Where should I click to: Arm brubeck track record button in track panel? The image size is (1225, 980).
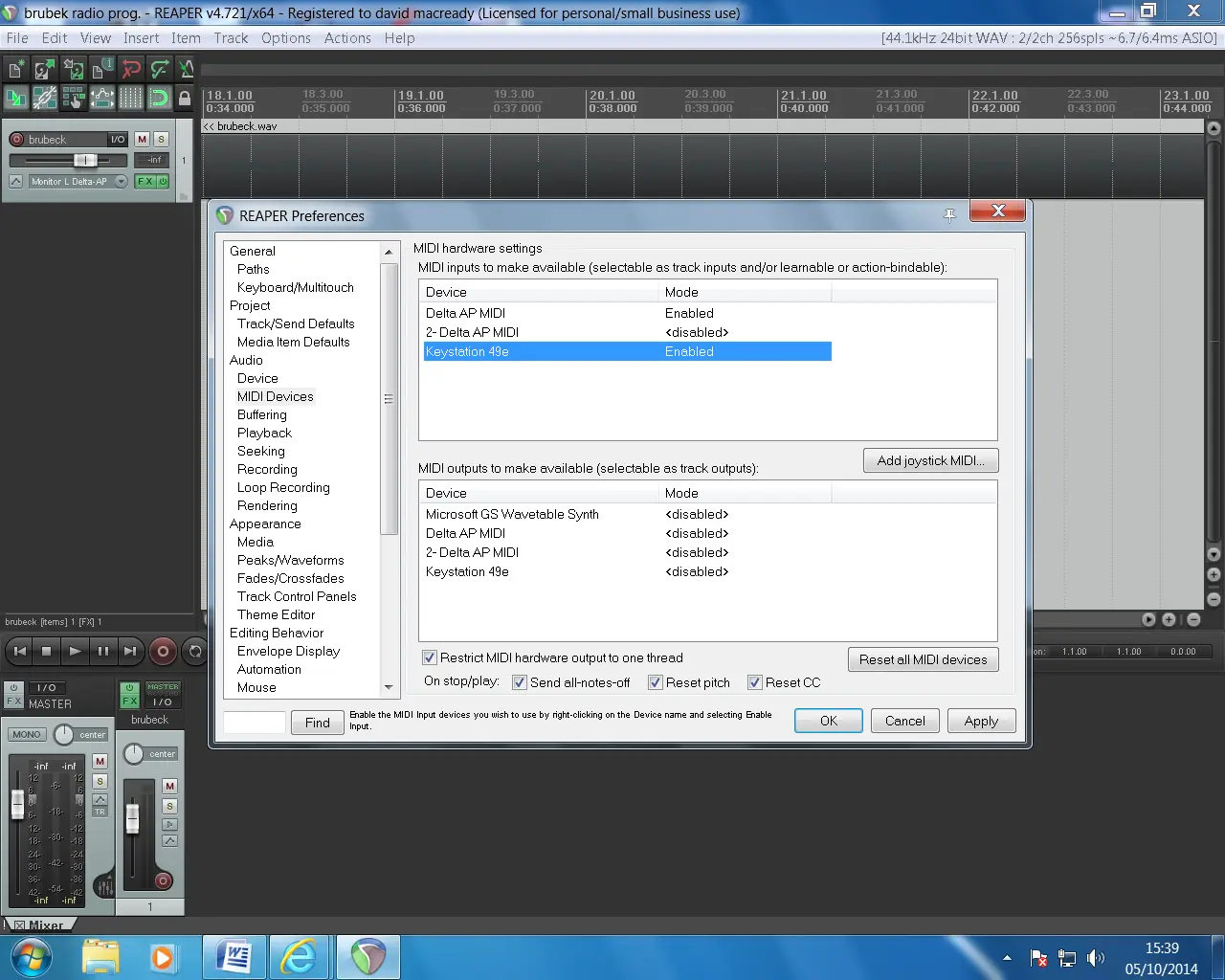[x=16, y=140]
